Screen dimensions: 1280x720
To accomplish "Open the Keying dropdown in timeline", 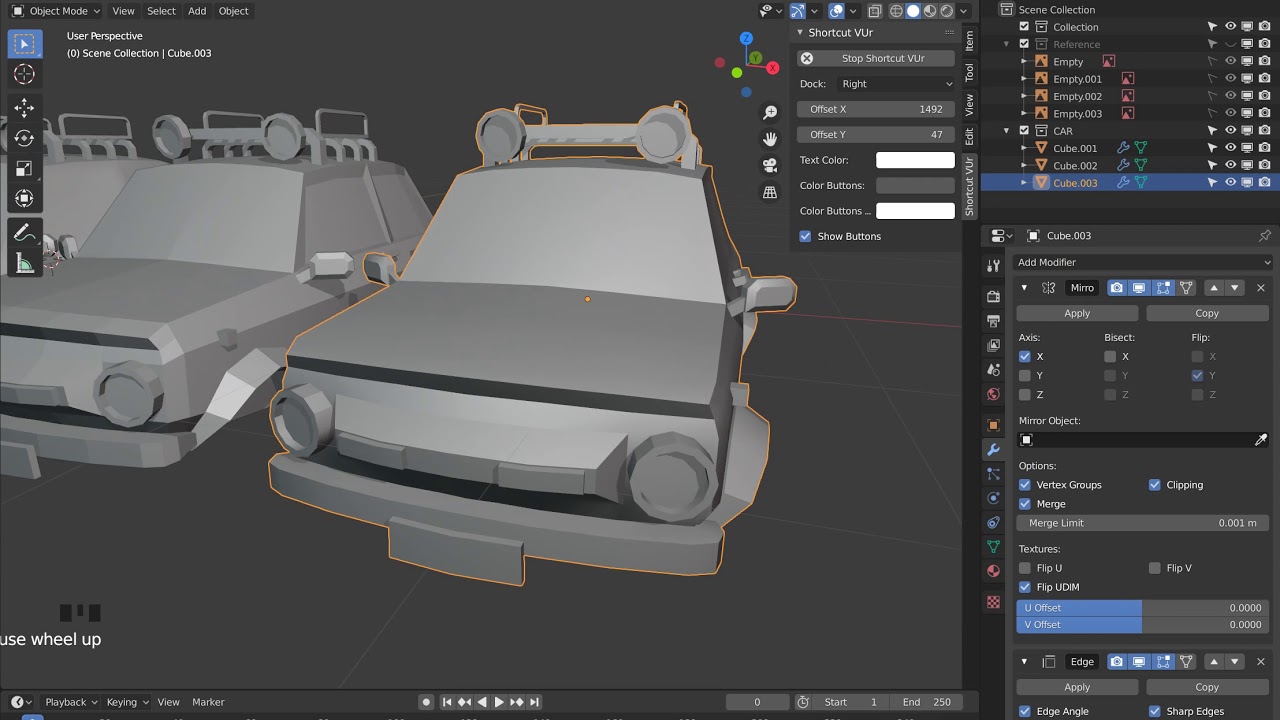I will click(127, 702).
